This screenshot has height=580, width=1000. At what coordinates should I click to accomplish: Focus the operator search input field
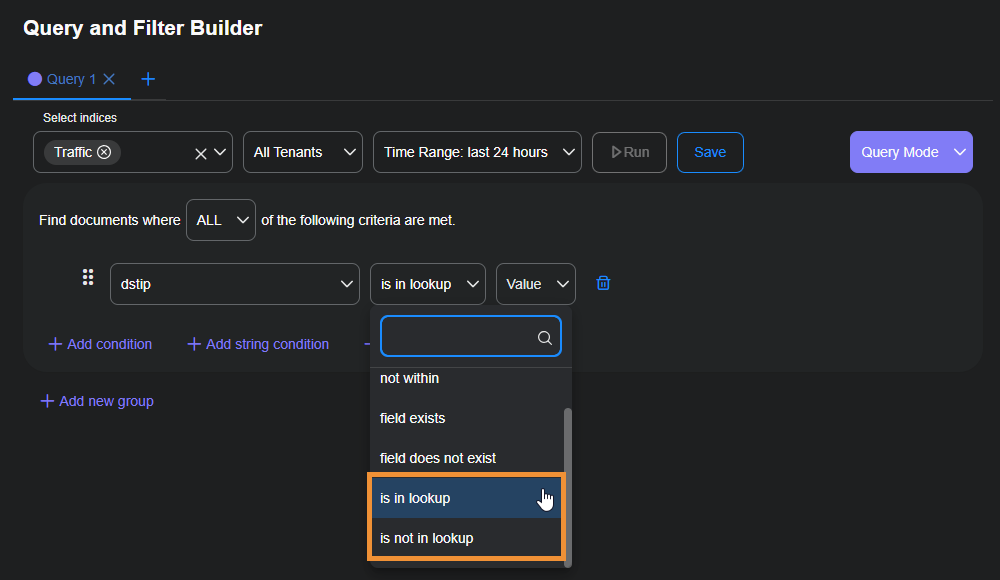[458, 338]
